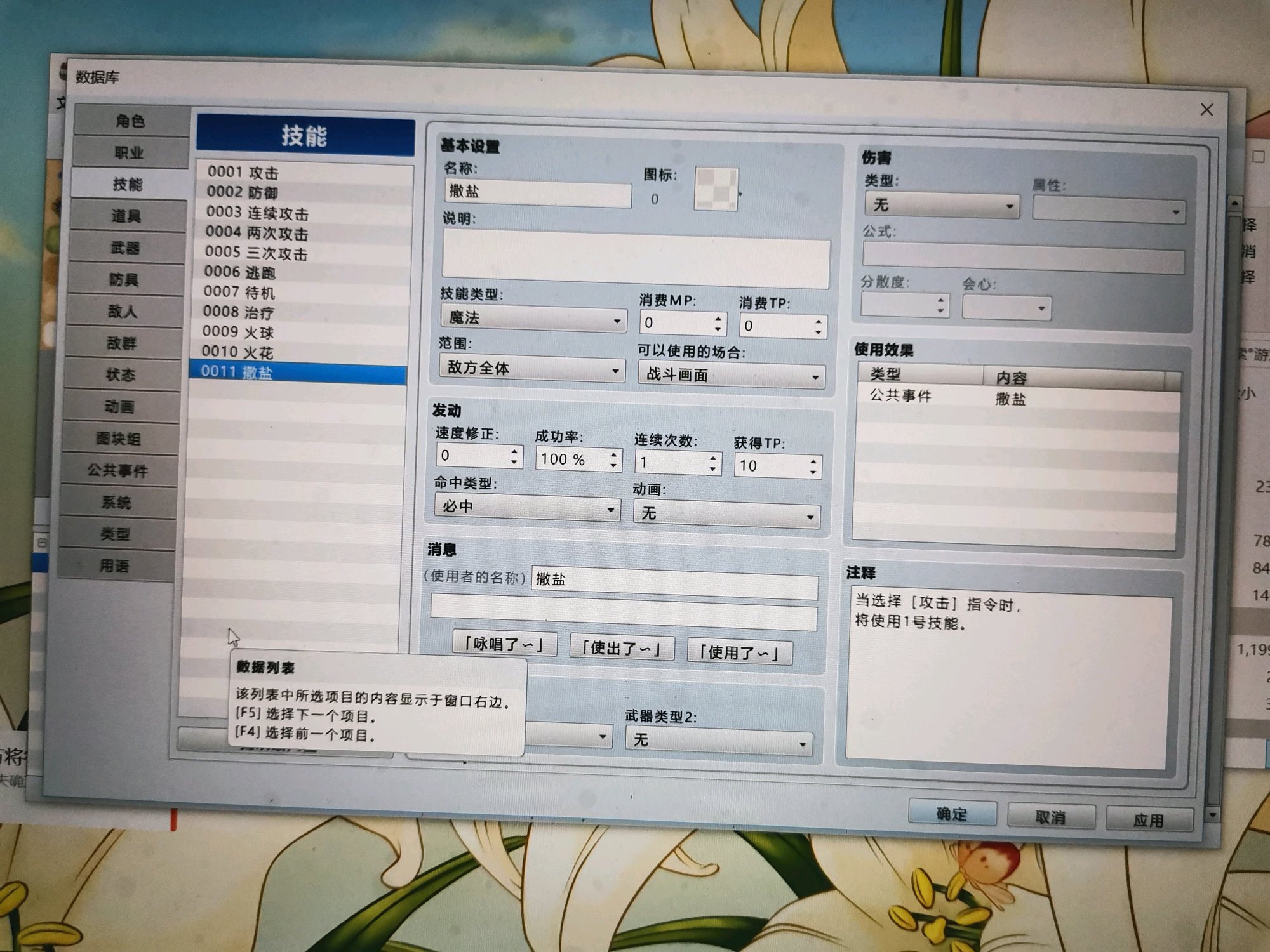Click the 确定 button
Viewport: 1270px width, 952px height.
click(x=951, y=814)
